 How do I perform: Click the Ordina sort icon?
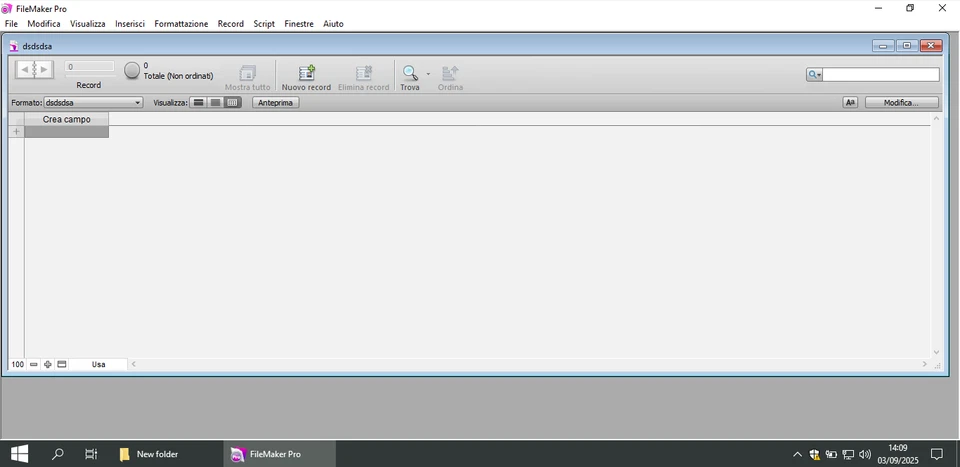point(450,73)
